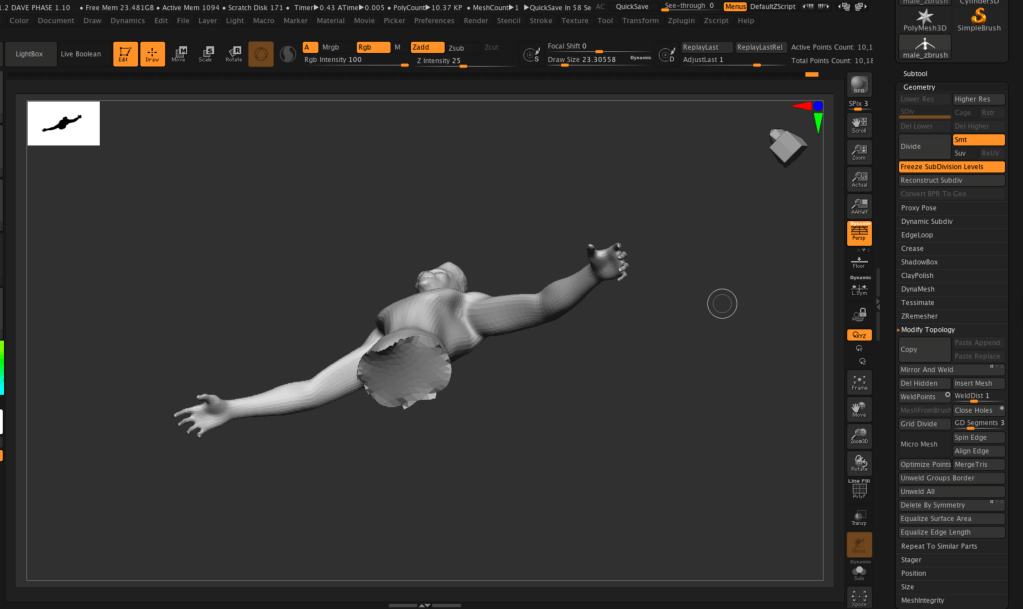Open the Zplugin menu
Viewport: 1023px width, 609px height.
pyautogui.click(x=681, y=21)
